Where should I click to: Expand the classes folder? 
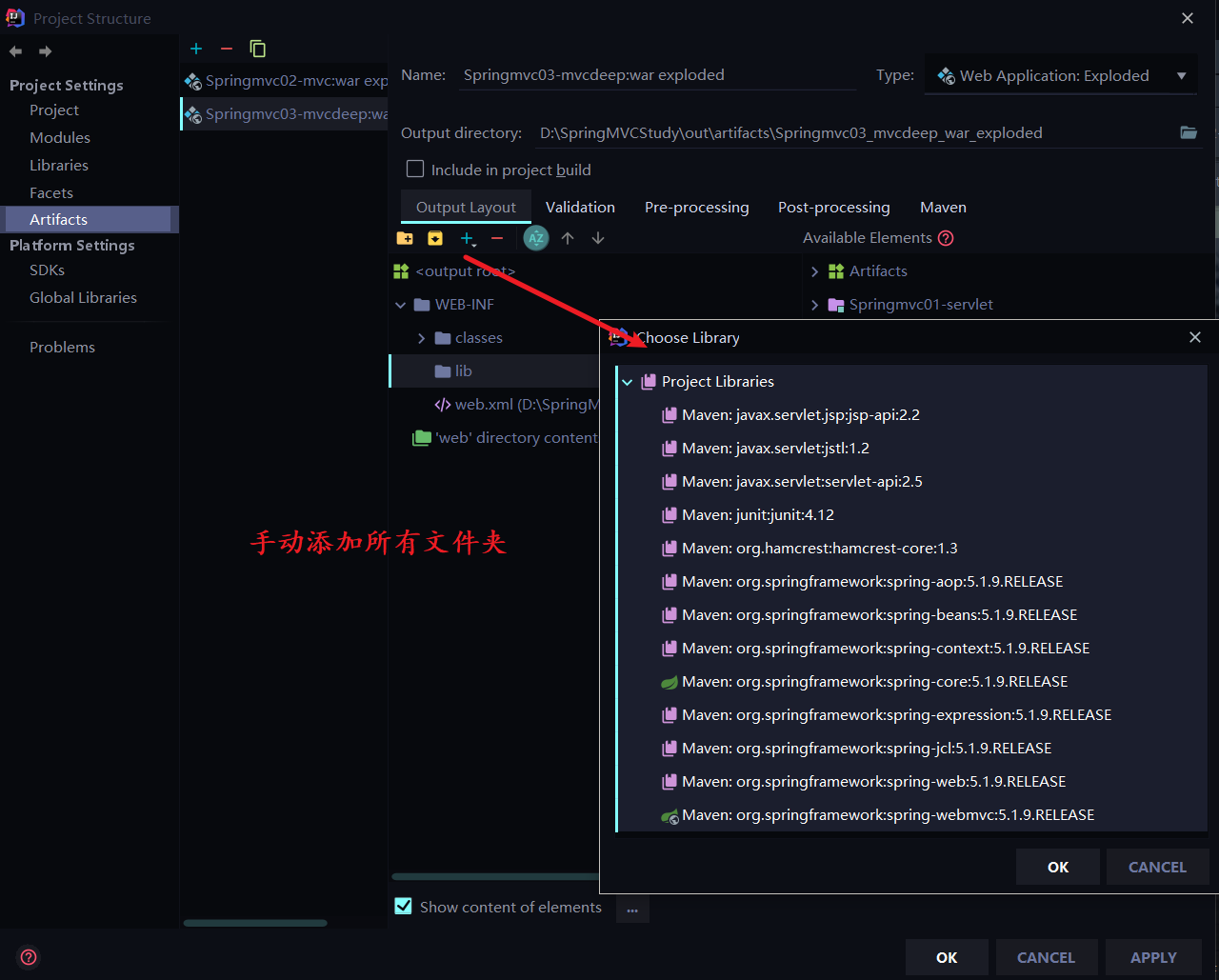(x=422, y=338)
